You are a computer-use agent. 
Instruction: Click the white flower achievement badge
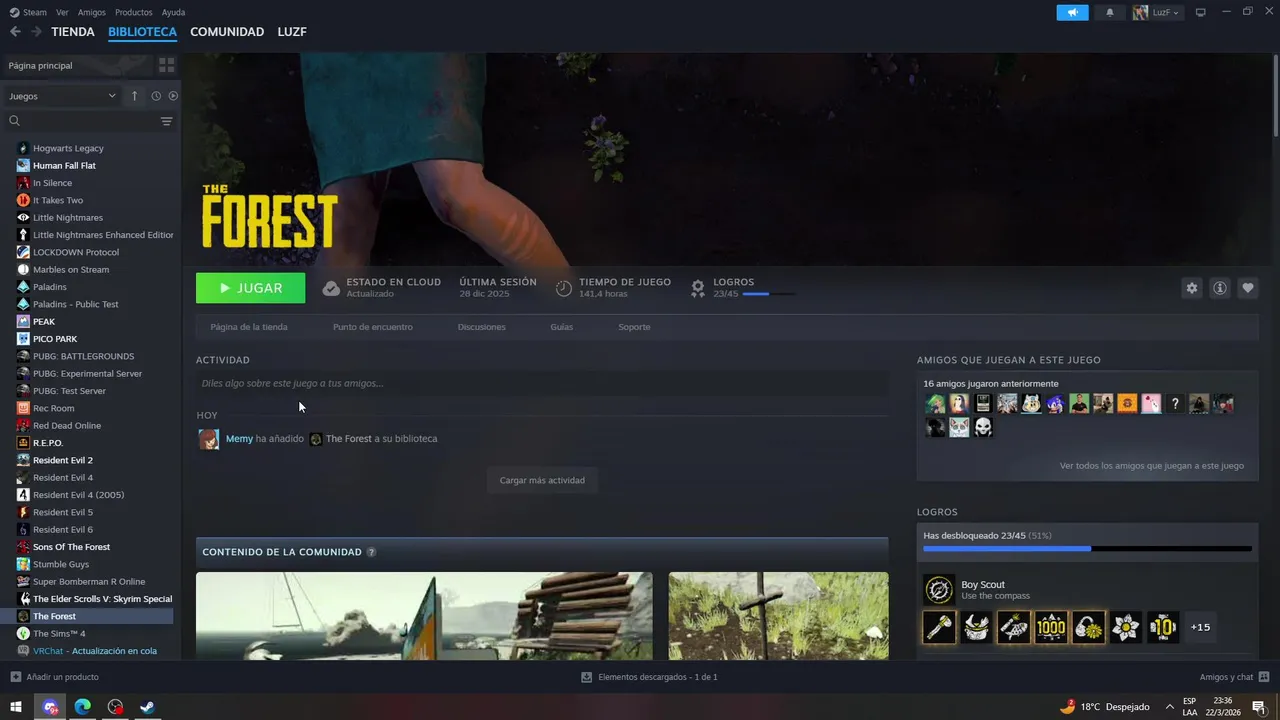(x=1125, y=627)
